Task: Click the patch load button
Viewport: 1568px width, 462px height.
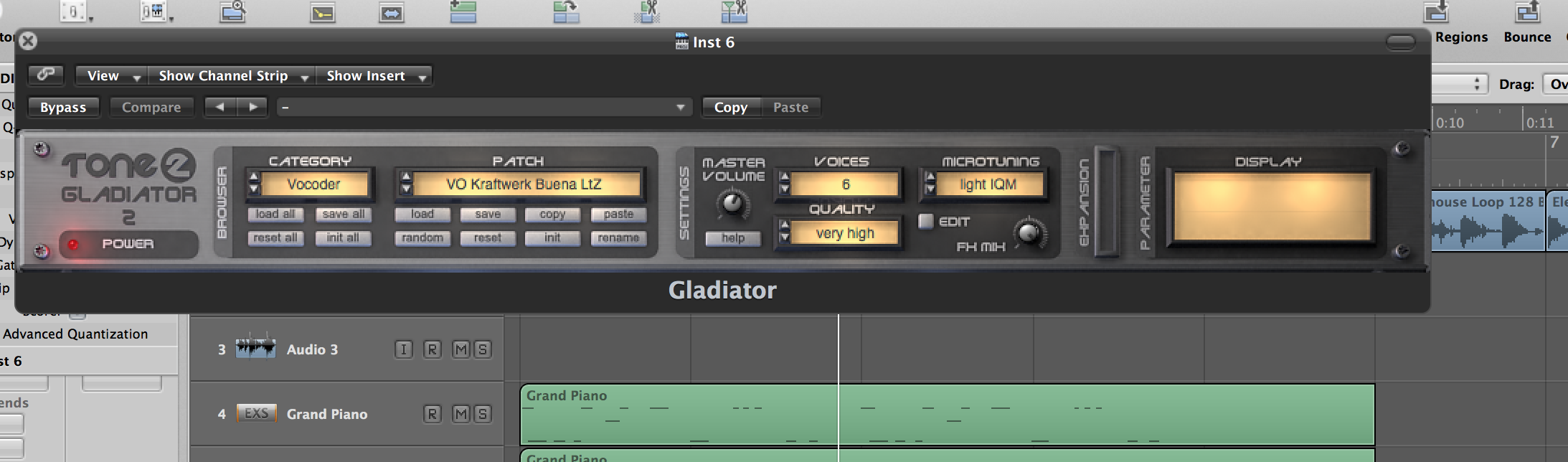Action: point(422,214)
